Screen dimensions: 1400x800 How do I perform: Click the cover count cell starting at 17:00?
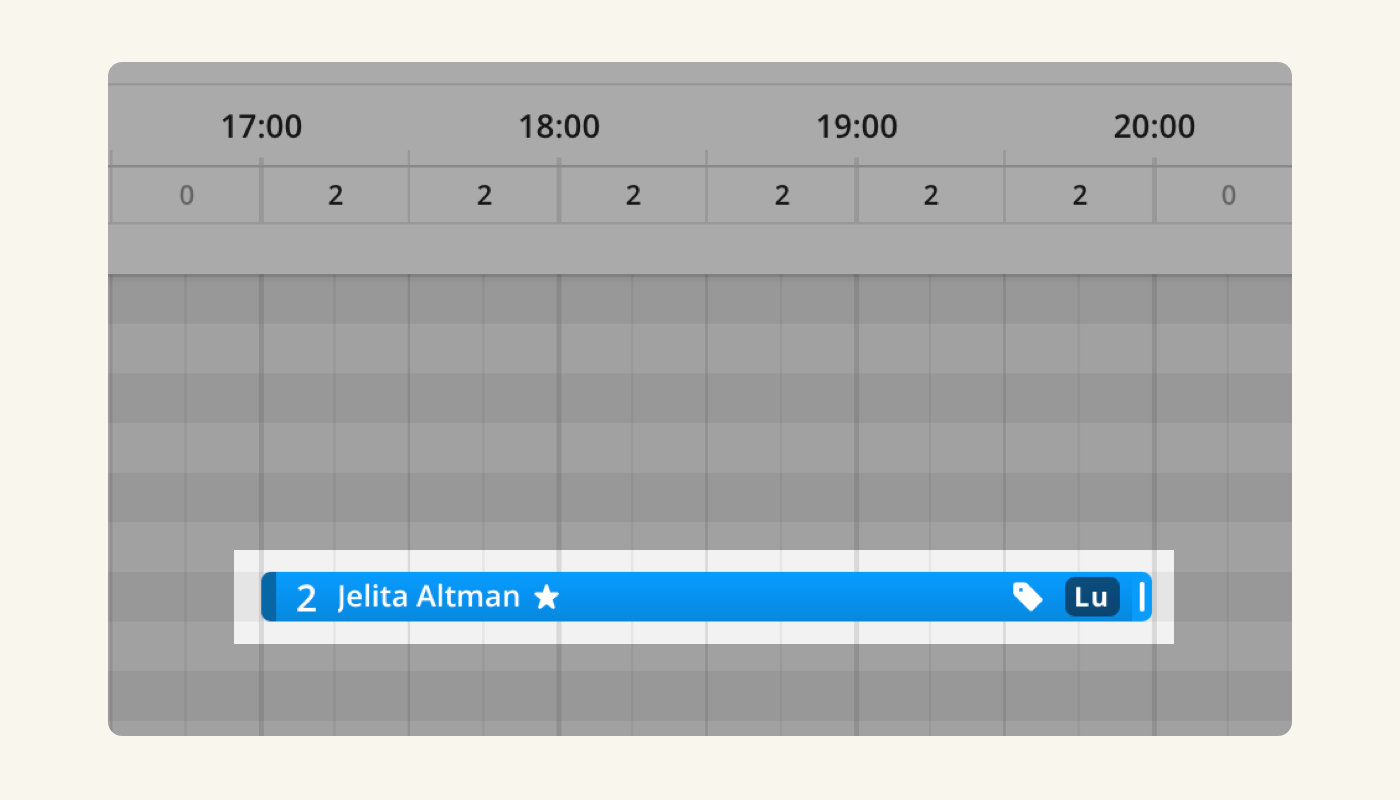tap(335, 195)
